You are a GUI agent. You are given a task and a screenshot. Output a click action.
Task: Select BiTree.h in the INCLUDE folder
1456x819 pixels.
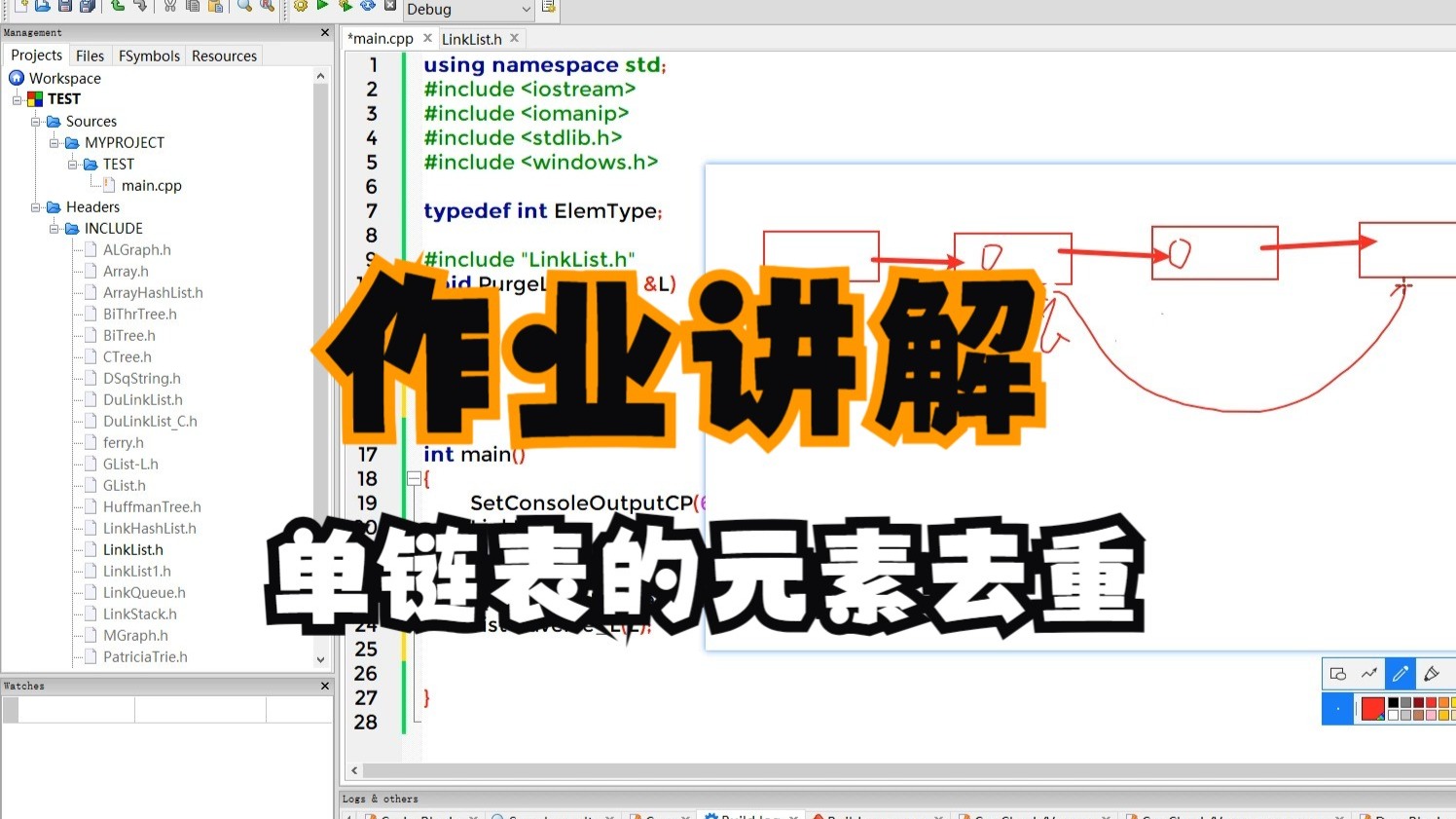pyautogui.click(x=129, y=335)
